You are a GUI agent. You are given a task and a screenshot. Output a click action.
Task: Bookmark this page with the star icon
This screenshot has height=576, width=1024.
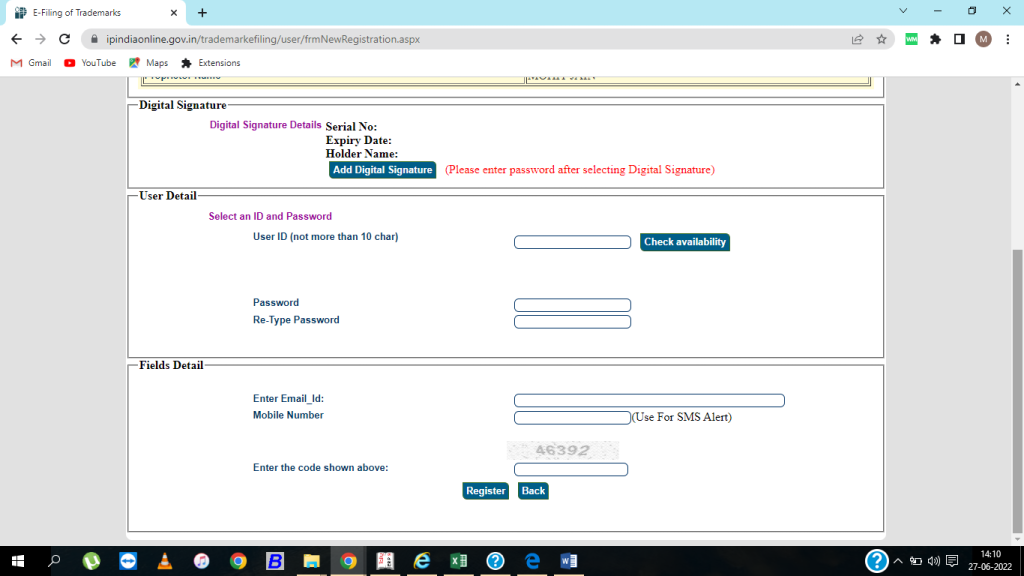[881, 39]
